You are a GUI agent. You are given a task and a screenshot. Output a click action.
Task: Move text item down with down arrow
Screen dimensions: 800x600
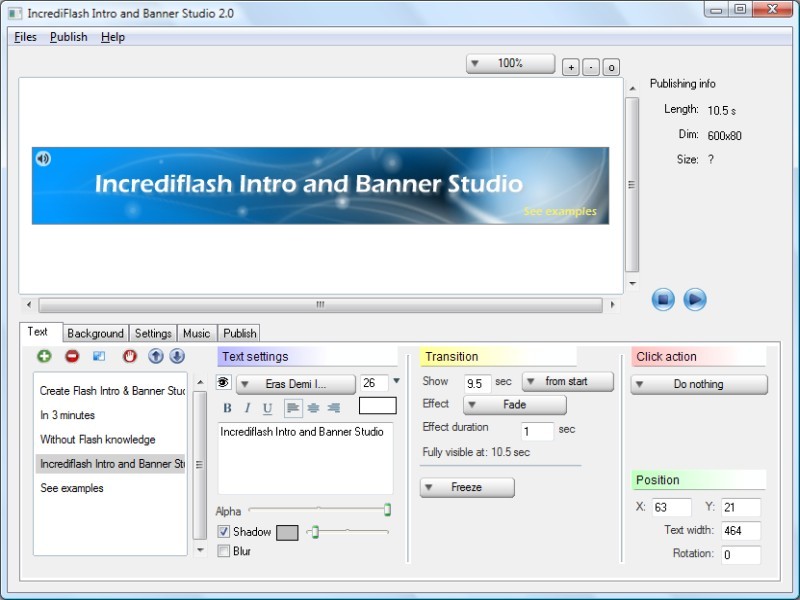click(x=177, y=356)
